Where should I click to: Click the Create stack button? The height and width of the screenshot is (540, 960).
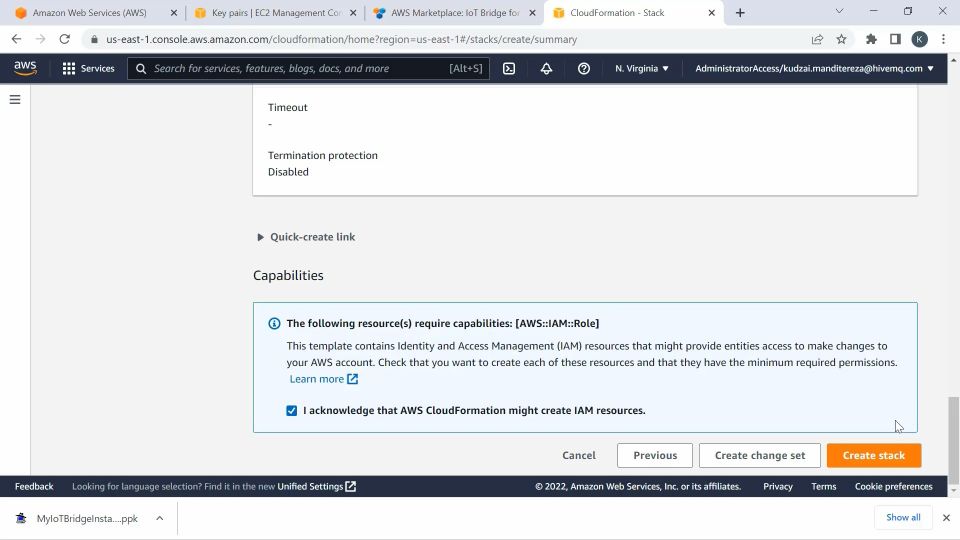click(874, 456)
